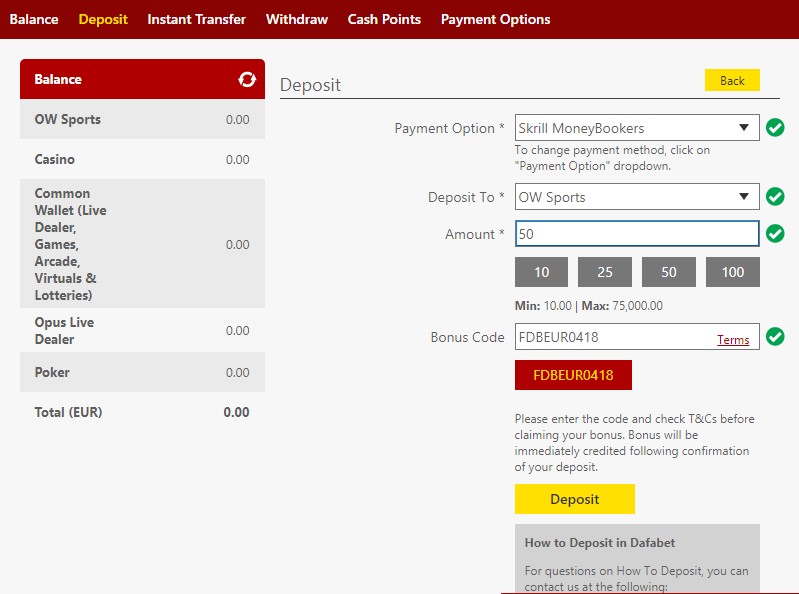Click green checkmark beside Payment Option
Image resolution: width=799 pixels, height=594 pixels.
pyautogui.click(x=775, y=128)
